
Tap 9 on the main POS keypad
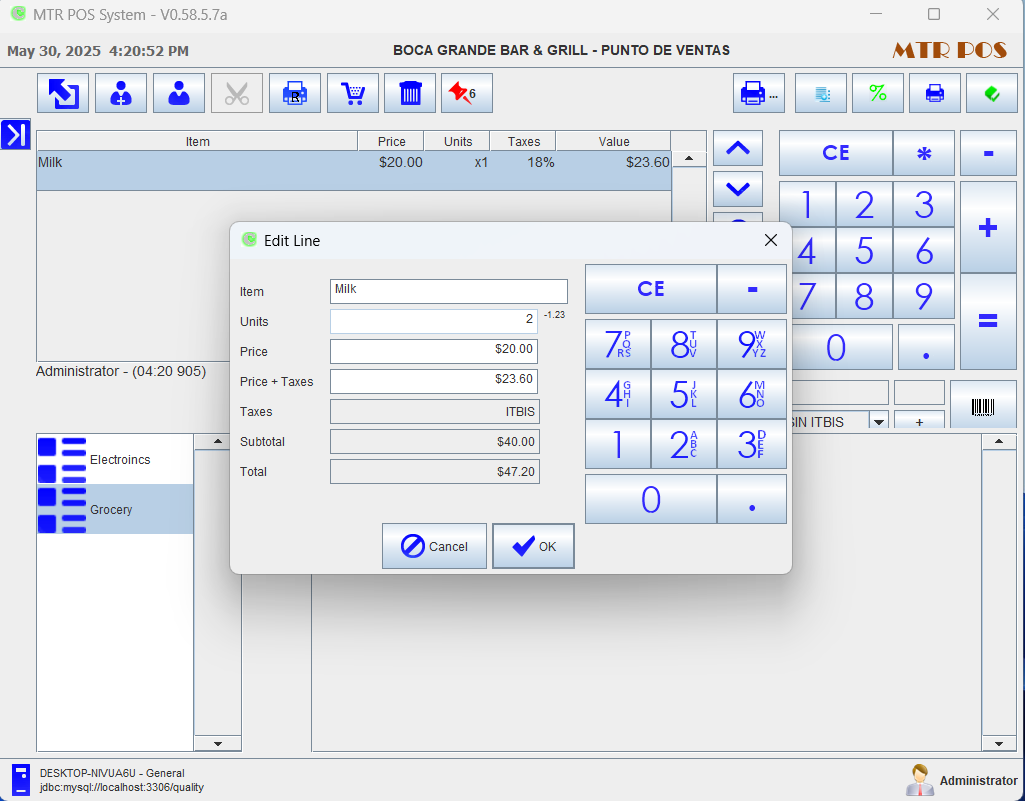pyautogui.click(x=924, y=296)
